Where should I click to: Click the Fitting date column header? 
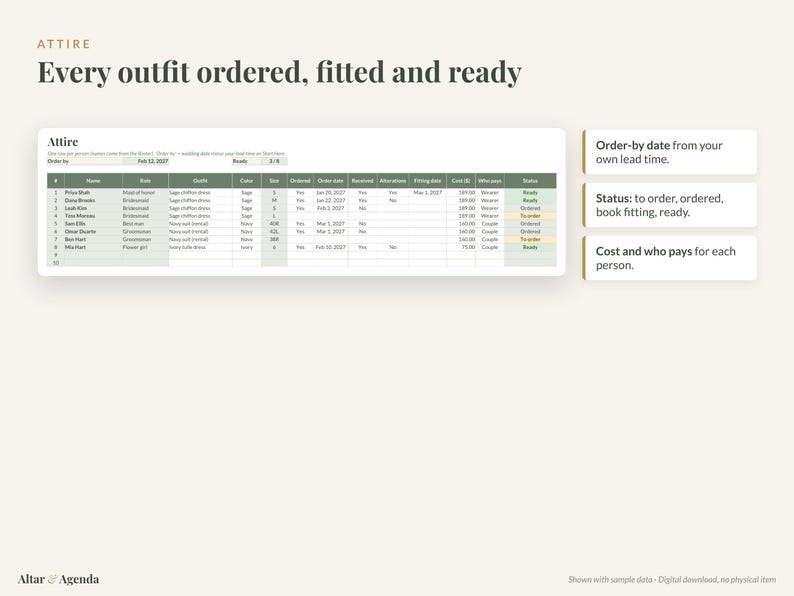tap(427, 181)
